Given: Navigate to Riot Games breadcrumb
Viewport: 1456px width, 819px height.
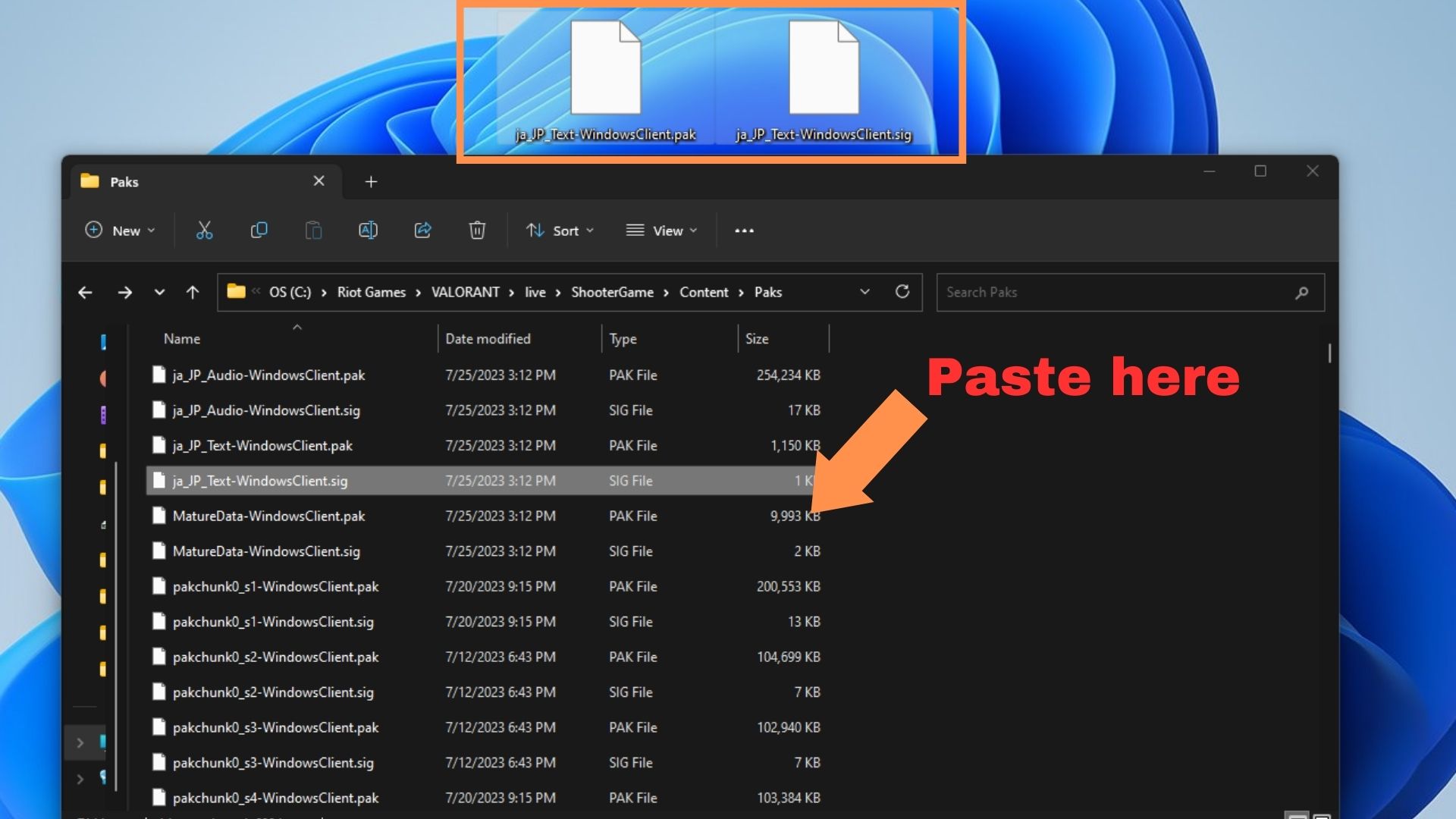Looking at the screenshot, I should 372,292.
